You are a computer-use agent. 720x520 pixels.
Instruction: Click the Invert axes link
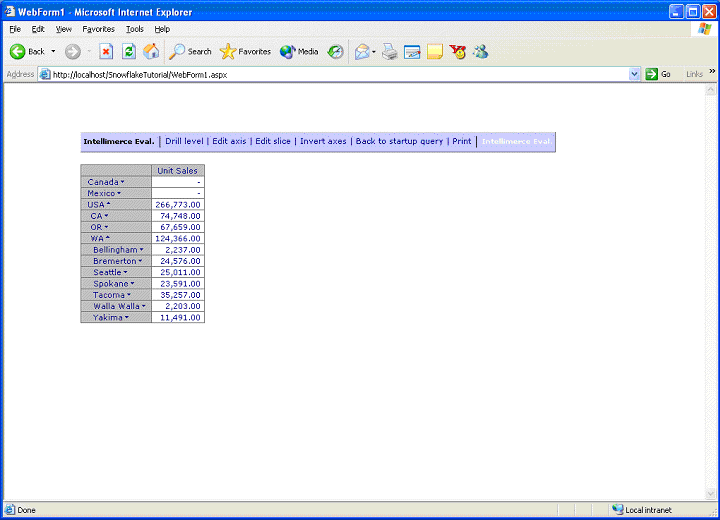(323, 141)
